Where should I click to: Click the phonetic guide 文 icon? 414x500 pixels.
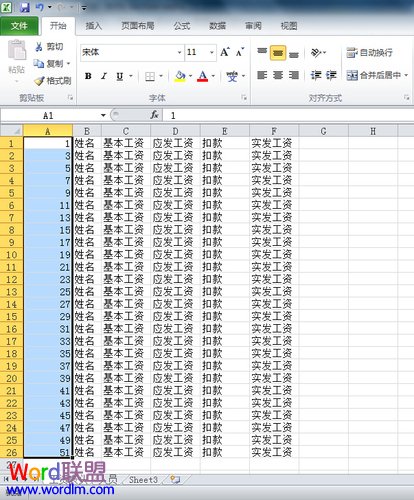point(232,77)
